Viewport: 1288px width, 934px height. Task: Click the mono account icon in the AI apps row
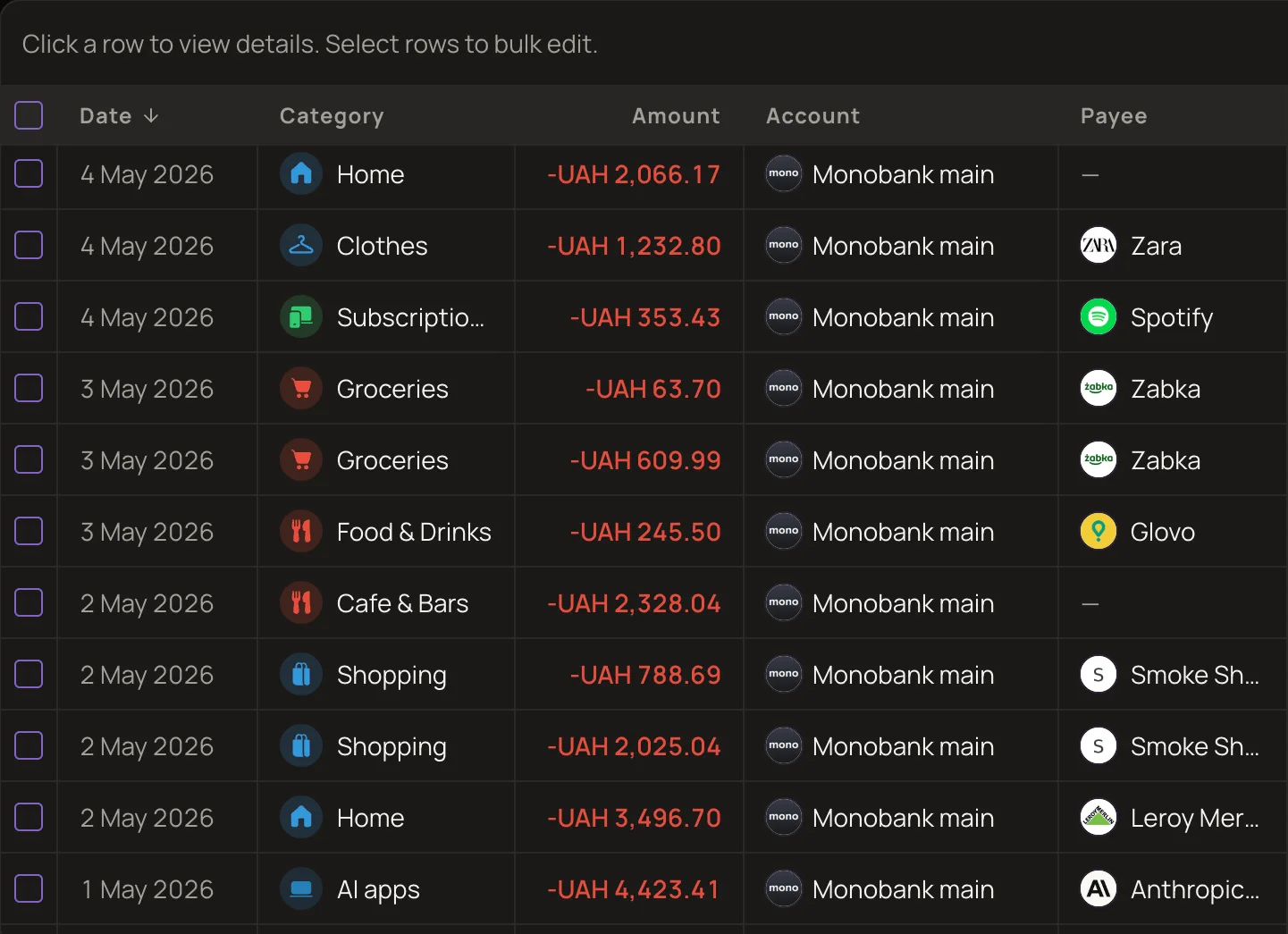tap(784, 888)
